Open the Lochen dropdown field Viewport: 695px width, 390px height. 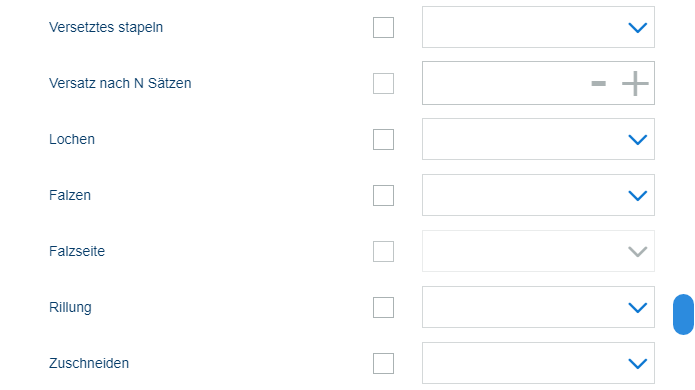click(x=538, y=139)
